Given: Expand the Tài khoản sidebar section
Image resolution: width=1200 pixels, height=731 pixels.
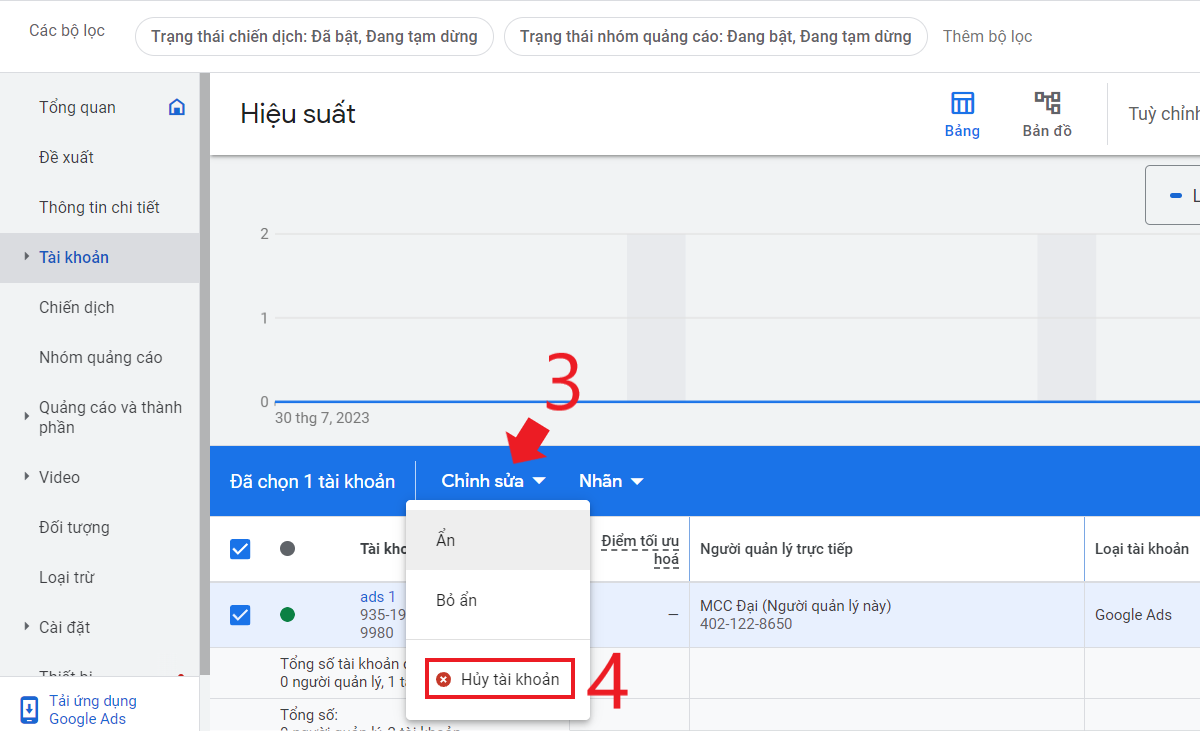Looking at the screenshot, I should 27,257.
